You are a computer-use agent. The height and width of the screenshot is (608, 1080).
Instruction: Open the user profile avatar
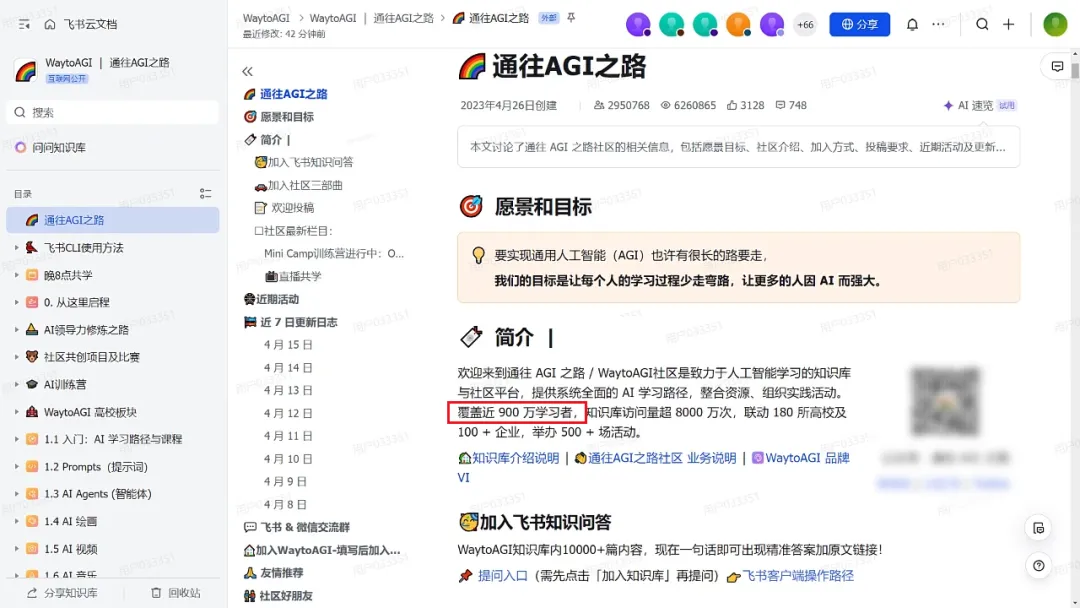click(x=1055, y=24)
